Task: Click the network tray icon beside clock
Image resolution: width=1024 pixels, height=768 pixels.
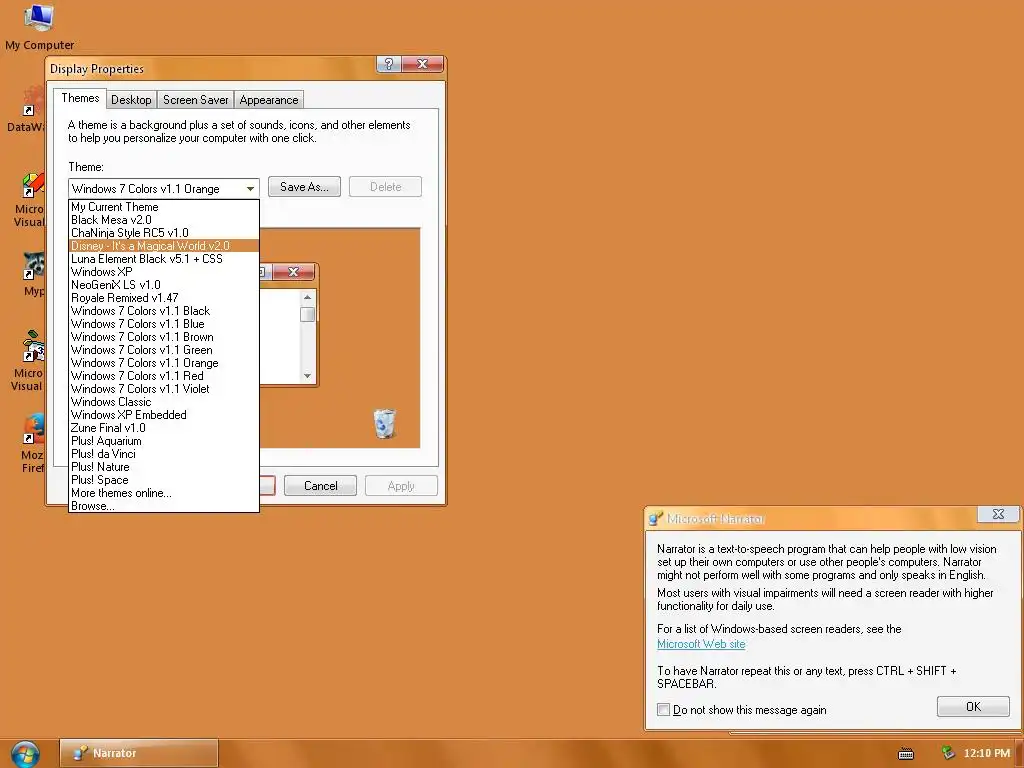Action: tap(948, 753)
